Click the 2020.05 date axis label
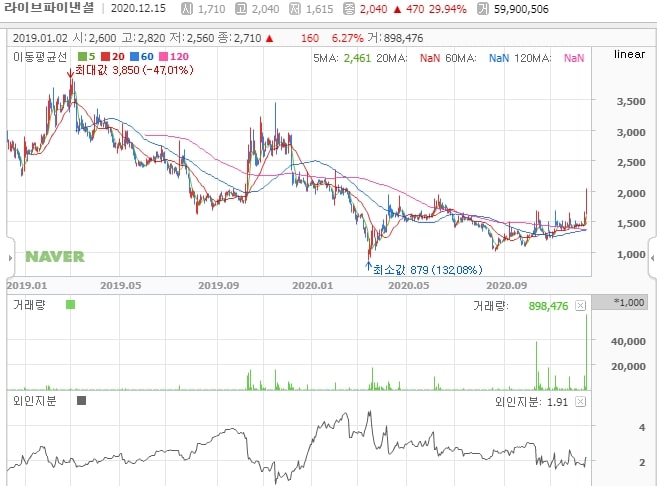The width and height of the screenshot is (657, 486). coord(409,286)
